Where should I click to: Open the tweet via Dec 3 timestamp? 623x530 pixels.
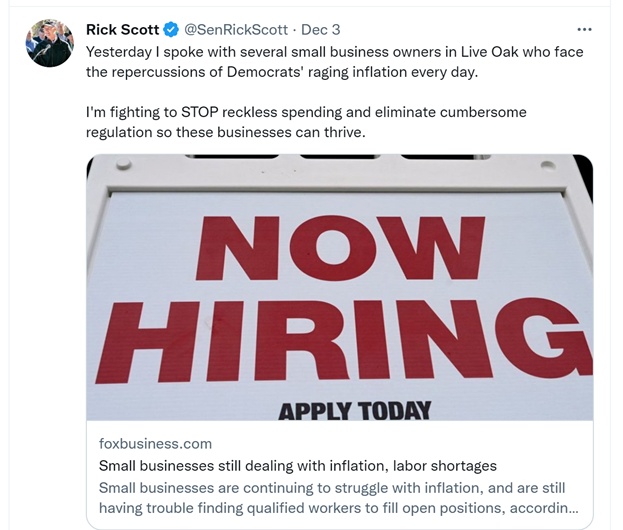pyautogui.click(x=321, y=30)
